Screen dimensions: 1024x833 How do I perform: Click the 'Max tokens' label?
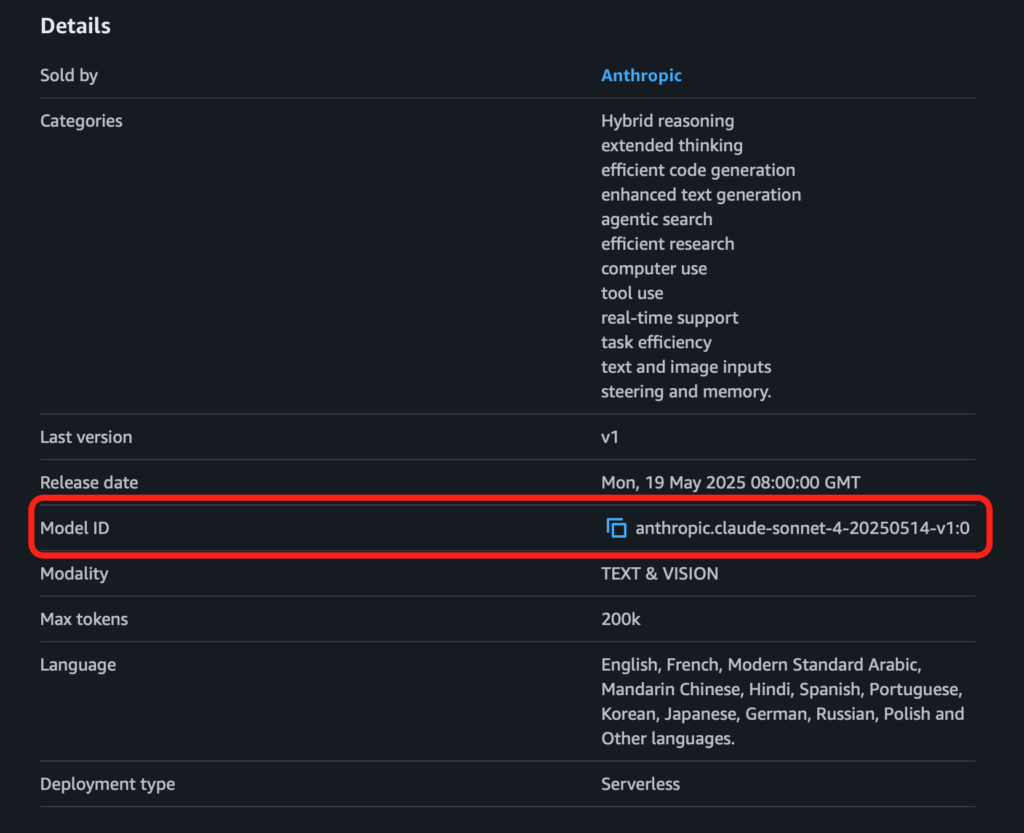84,619
